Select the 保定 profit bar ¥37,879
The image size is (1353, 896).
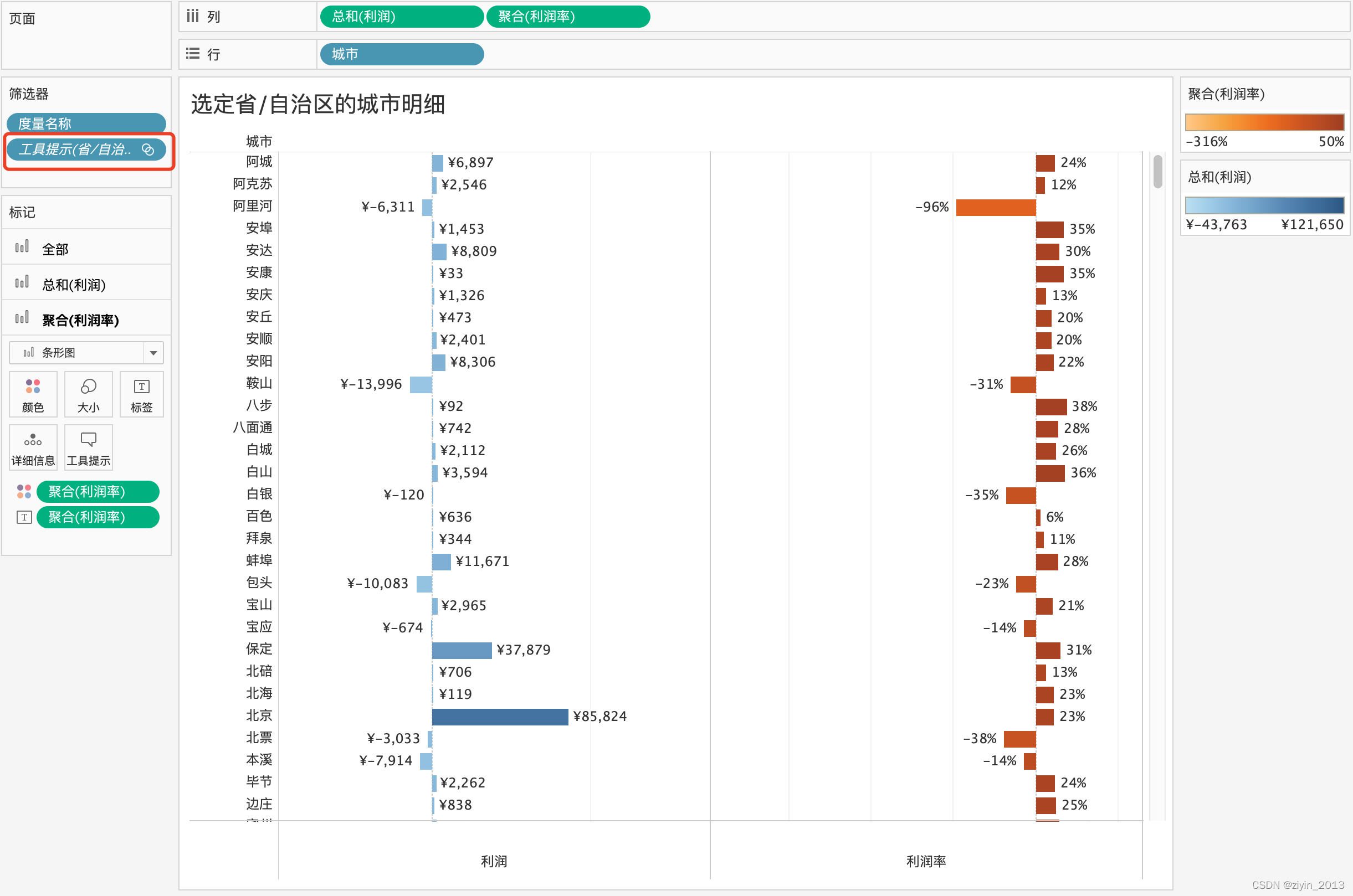coord(462,650)
